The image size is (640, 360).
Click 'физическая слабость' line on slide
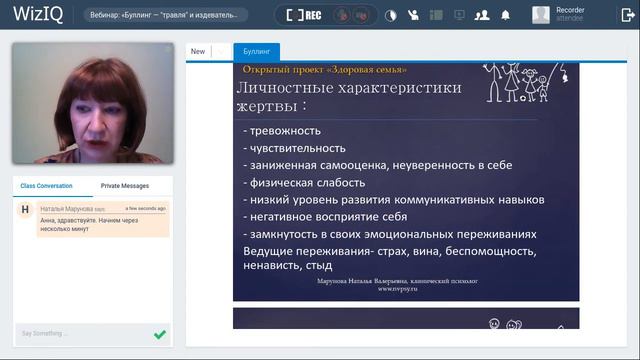coord(304,183)
